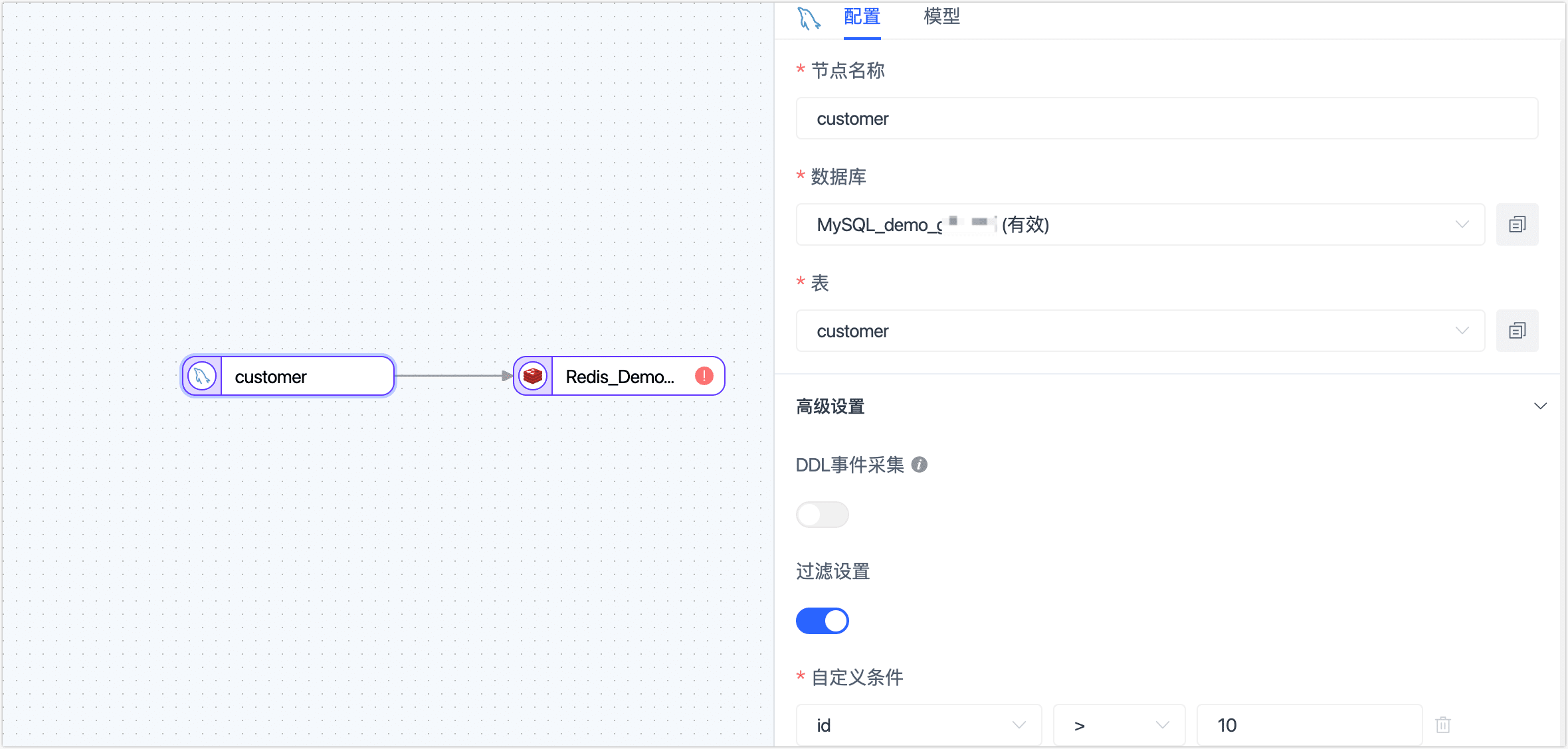Enable the DDL事件采集 toggle
Screen dimensions: 1568x749
(823, 515)
